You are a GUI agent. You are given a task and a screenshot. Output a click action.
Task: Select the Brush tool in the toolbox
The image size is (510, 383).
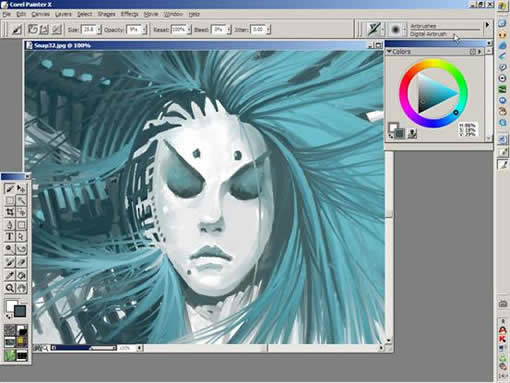(9, 189)
